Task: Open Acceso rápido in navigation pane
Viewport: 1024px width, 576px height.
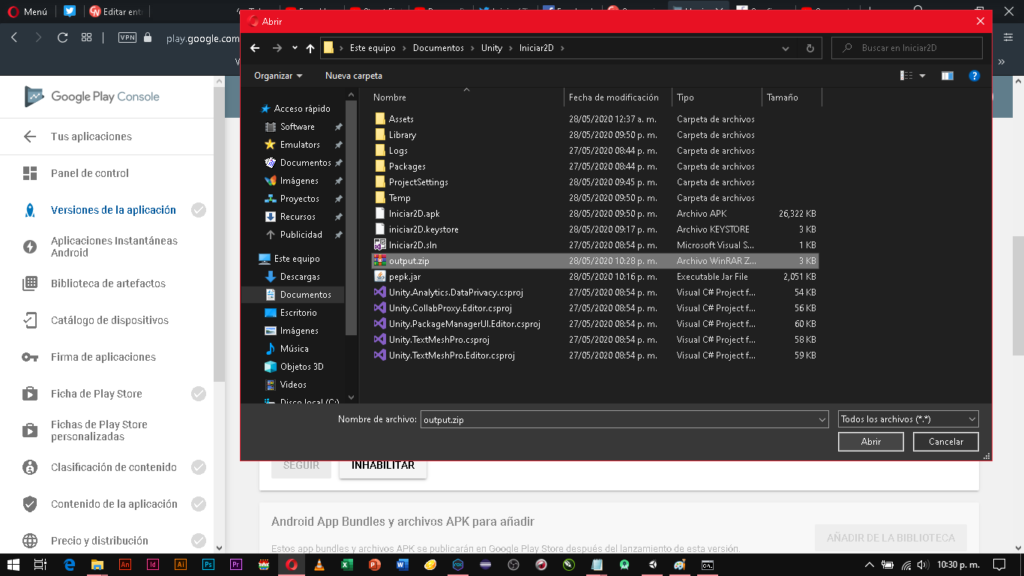Action: click(302, 108)
